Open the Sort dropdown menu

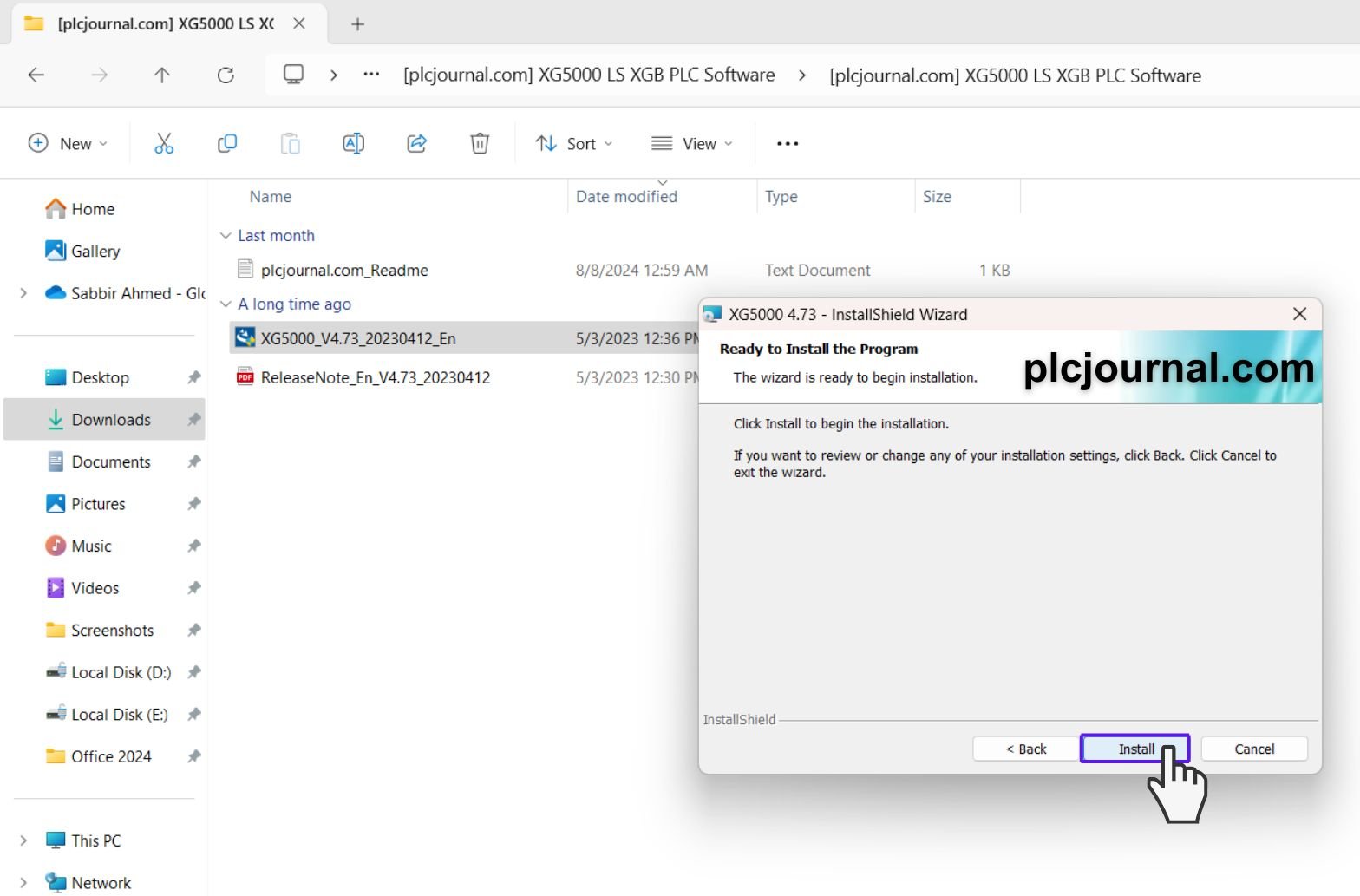click(574, 143)
